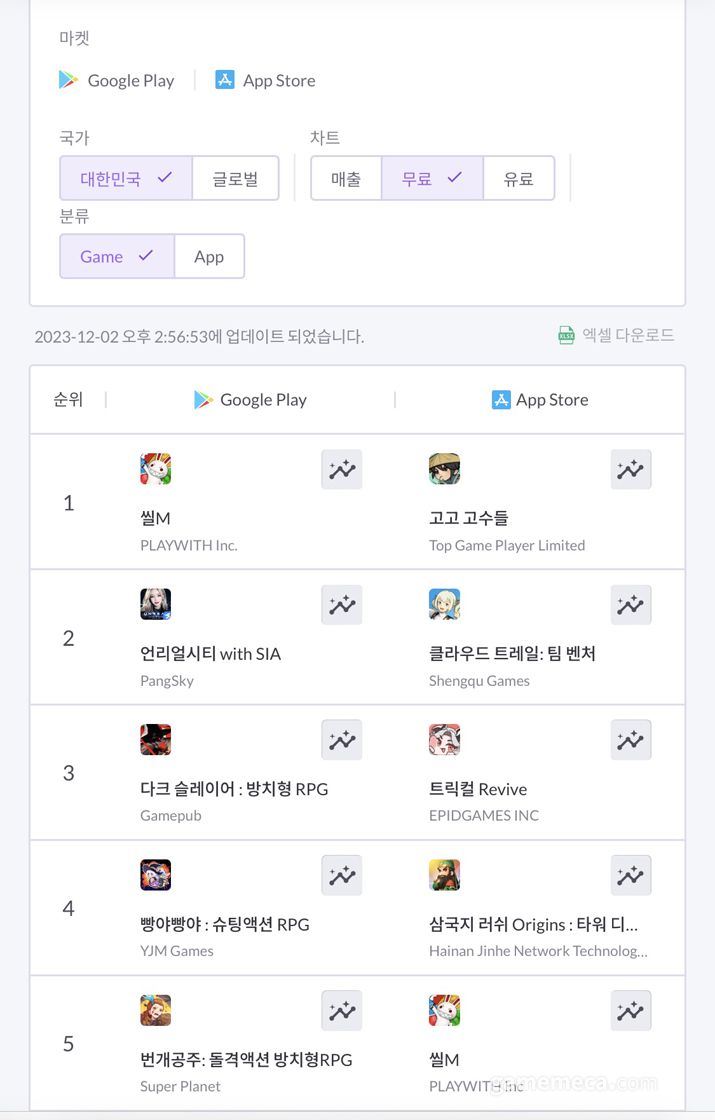Select 대한민국 country filter
Screen dimensions: 715x1120
tap(126, 179)
